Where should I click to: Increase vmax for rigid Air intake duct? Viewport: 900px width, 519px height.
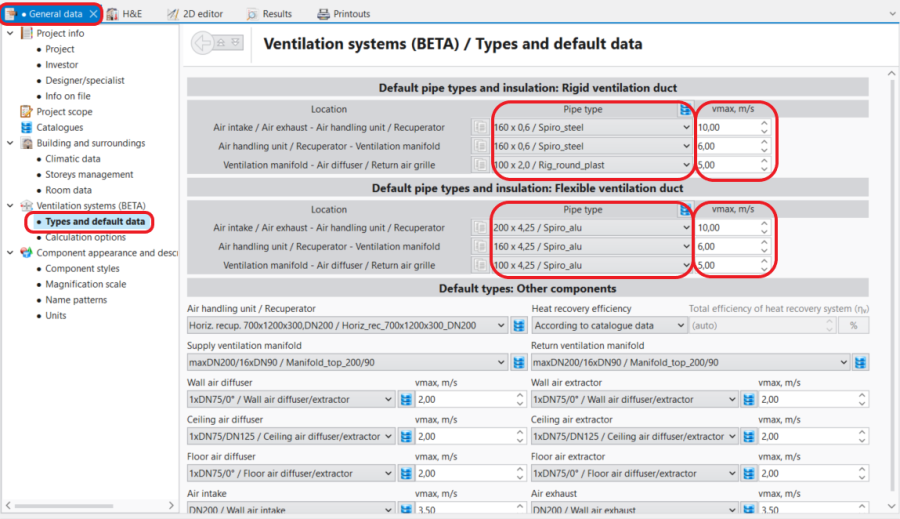tap(765, 124)
